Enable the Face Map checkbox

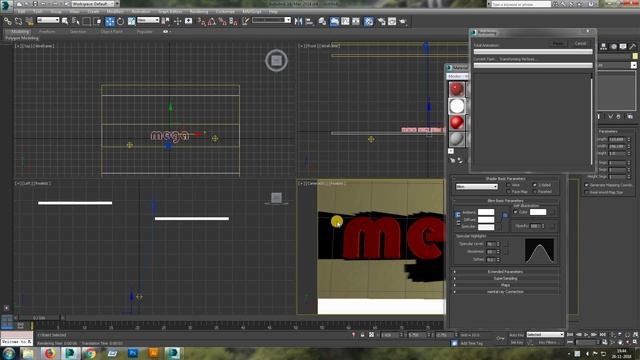509,191
